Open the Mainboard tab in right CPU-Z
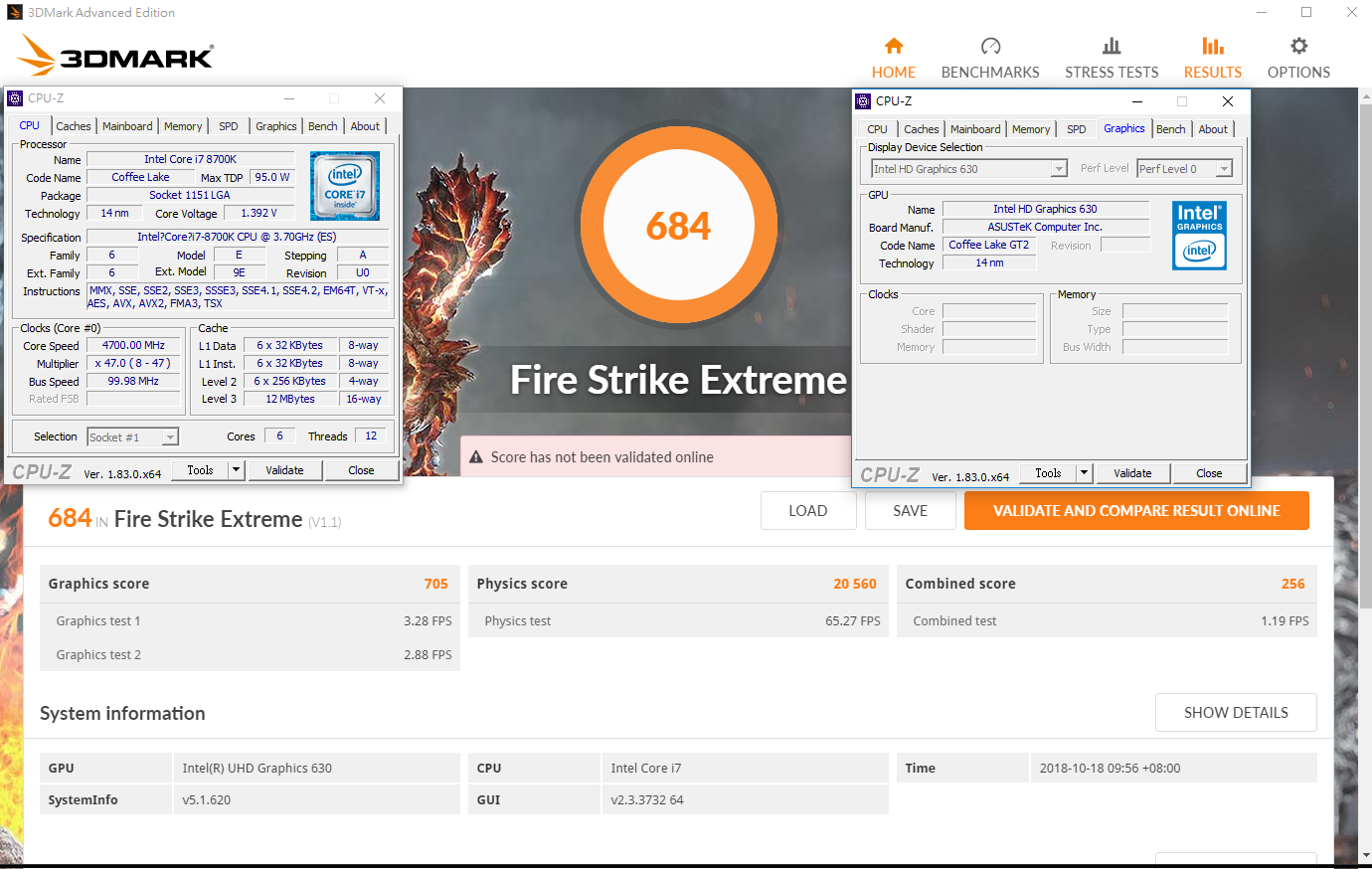Screen dimensions: 1372x869 coord(975,129)
